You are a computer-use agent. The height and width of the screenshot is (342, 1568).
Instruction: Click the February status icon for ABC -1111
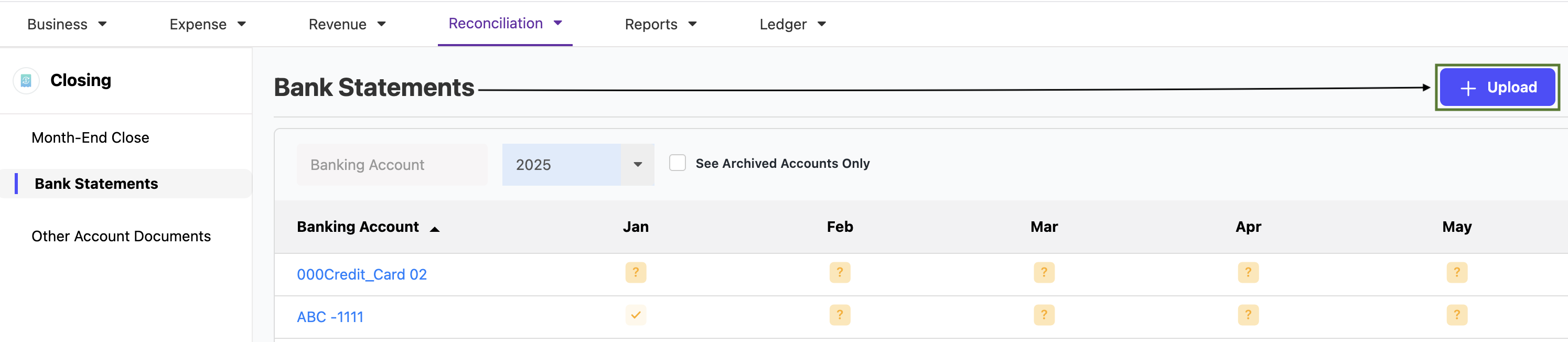click(840, 315)
